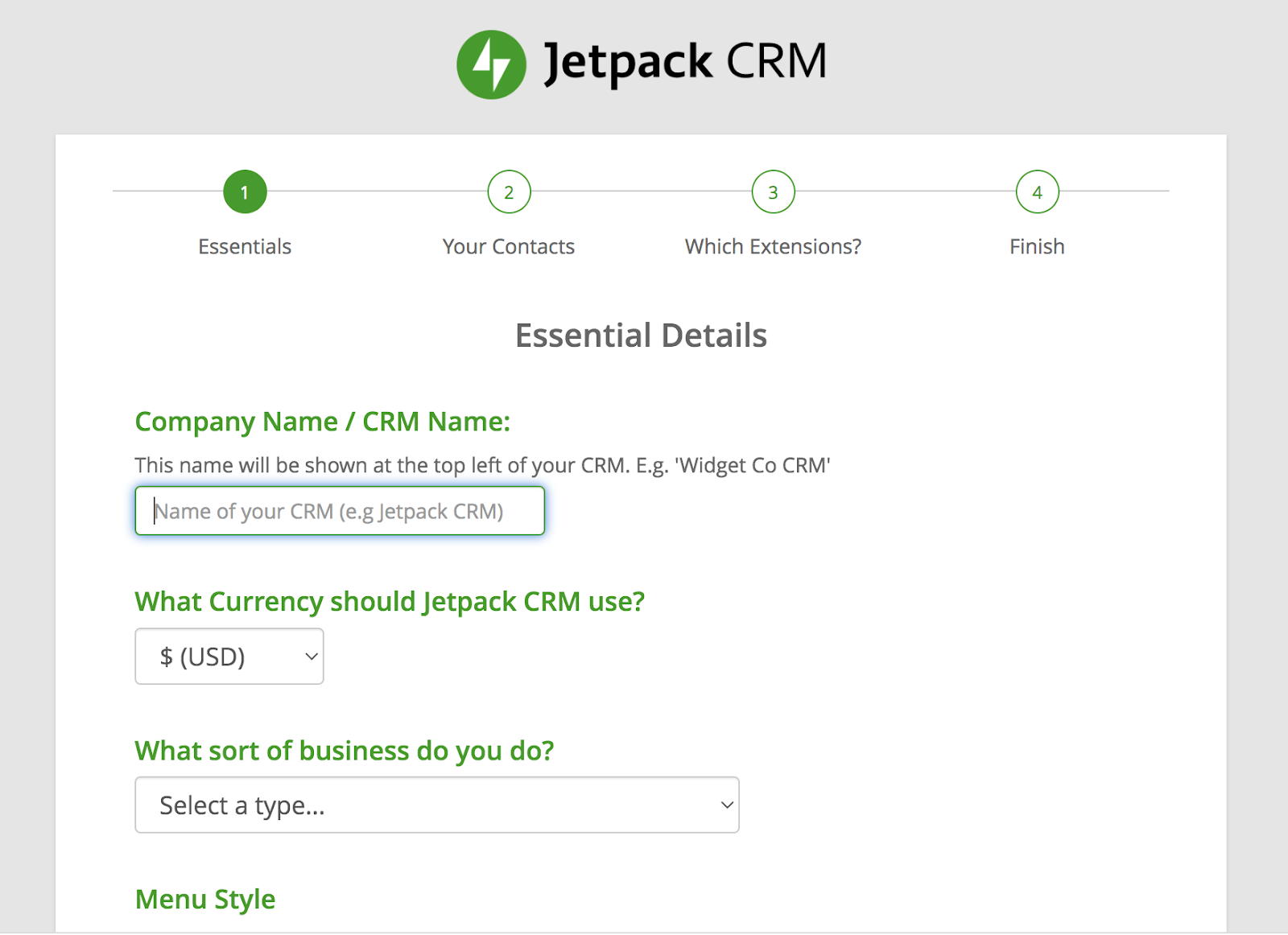Click the Your Contacts step label
The width and height of the screenshot is (1288, 935).
(509, 246)
